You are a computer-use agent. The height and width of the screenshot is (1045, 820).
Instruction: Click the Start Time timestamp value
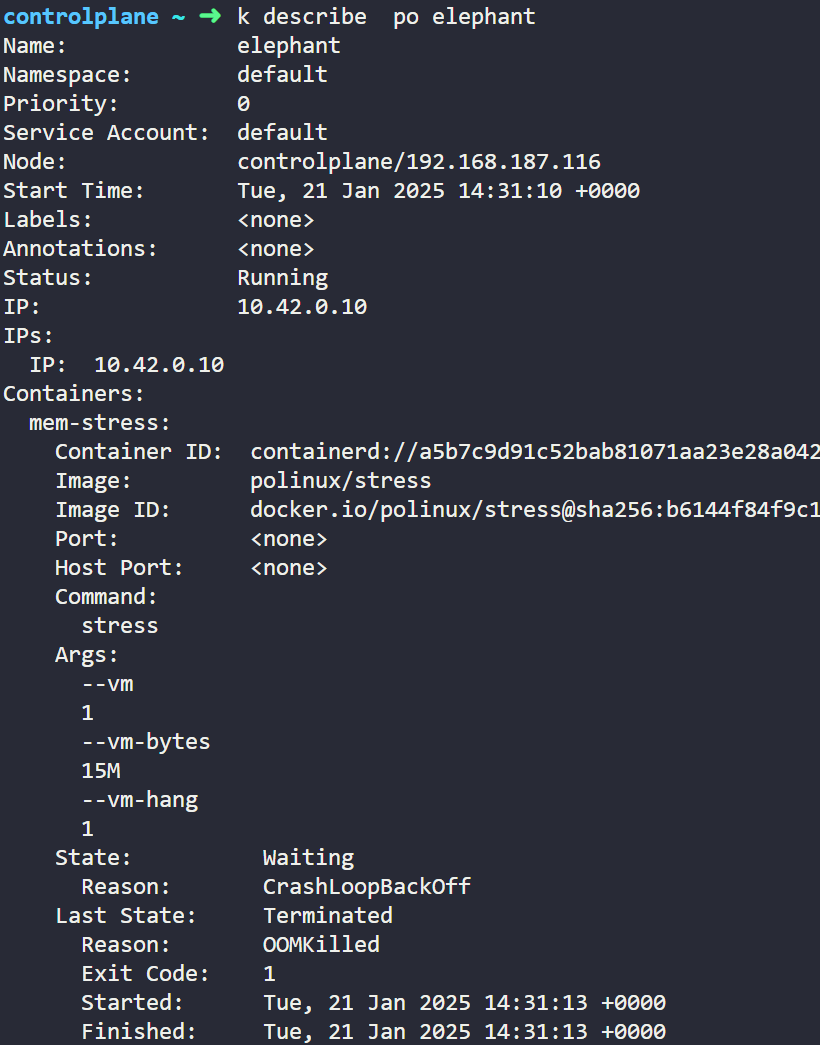click(438, 191)
